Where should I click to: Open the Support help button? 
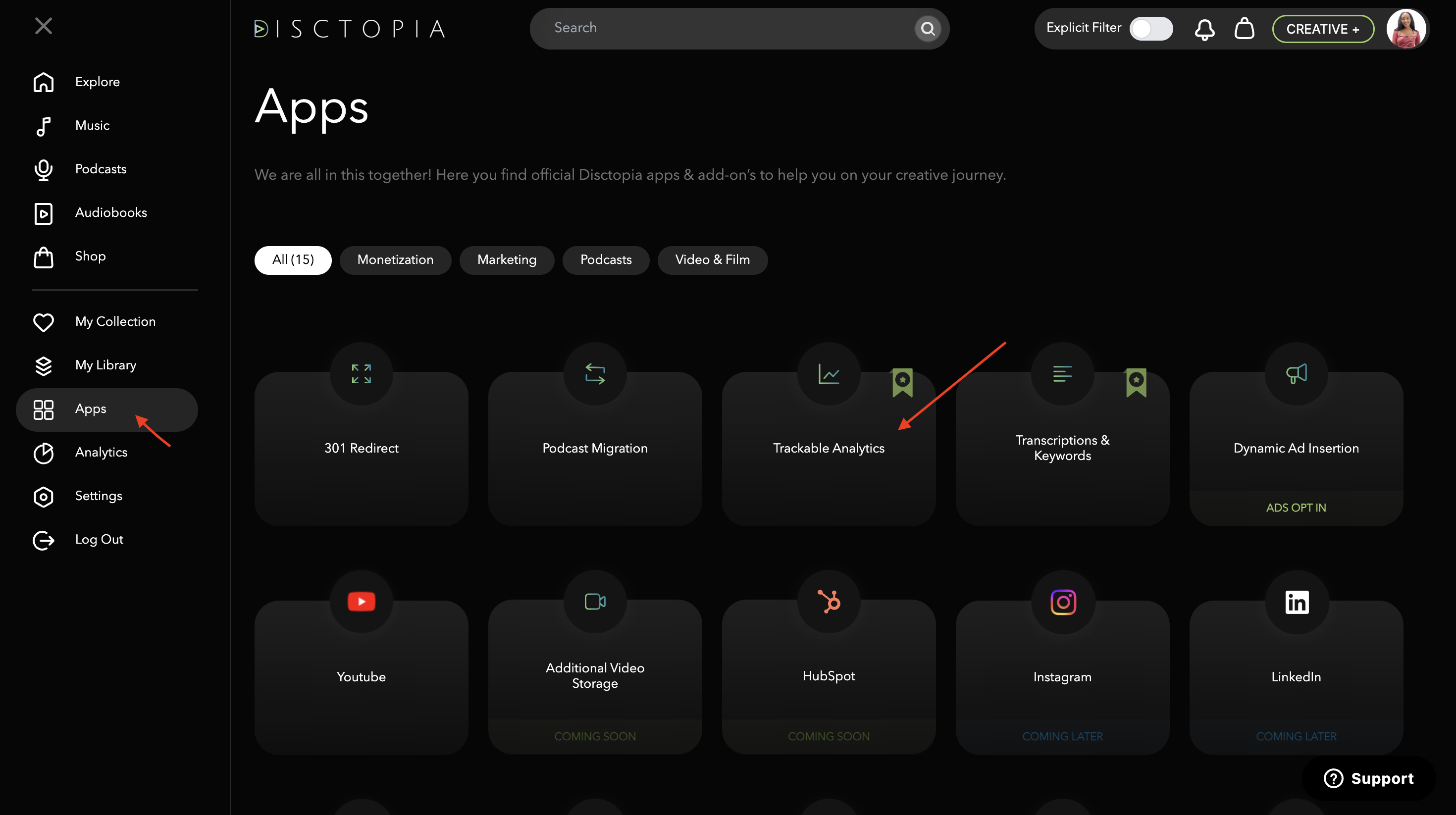point(1368,778)
